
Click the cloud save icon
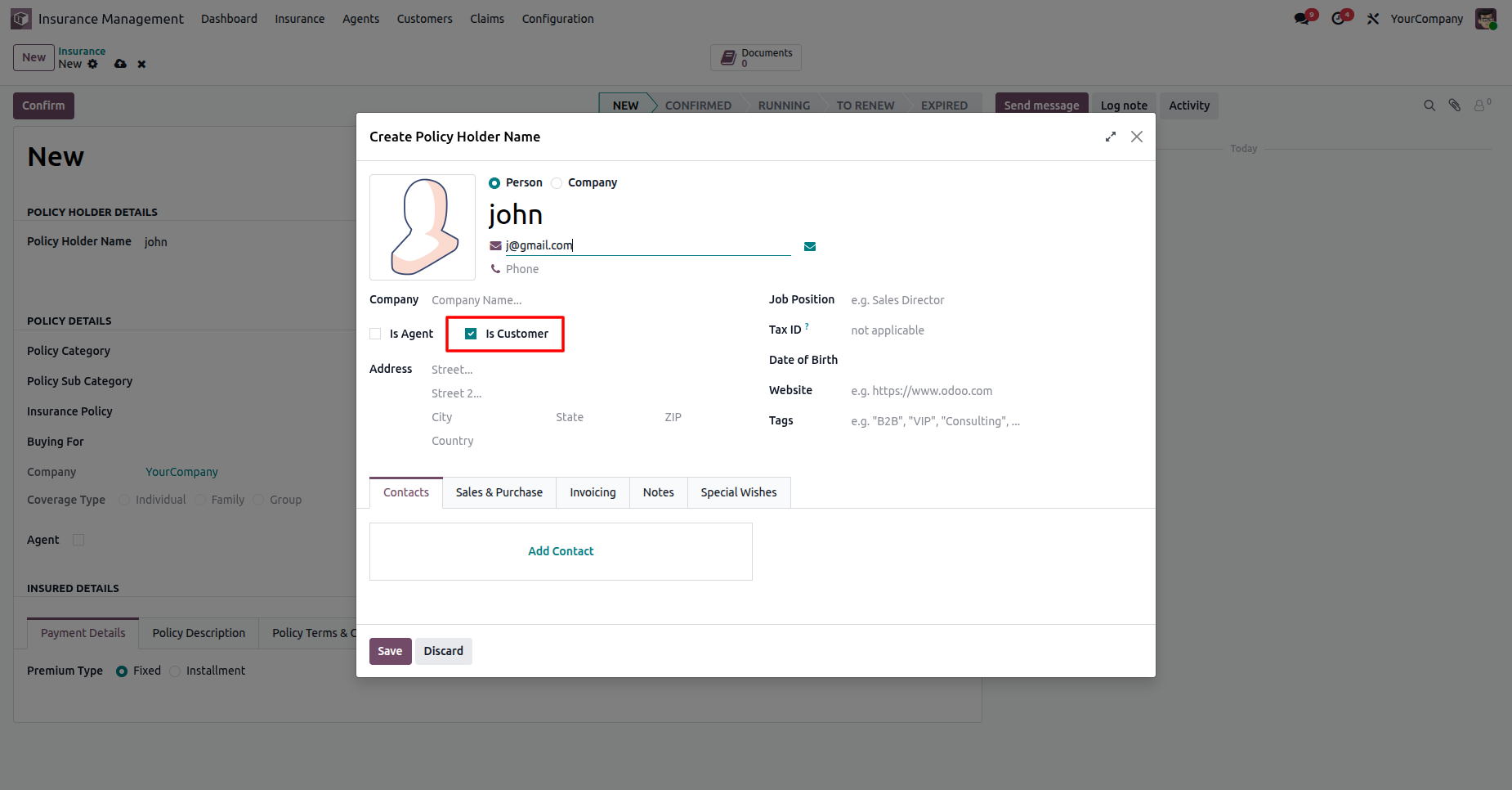point(120,64)
